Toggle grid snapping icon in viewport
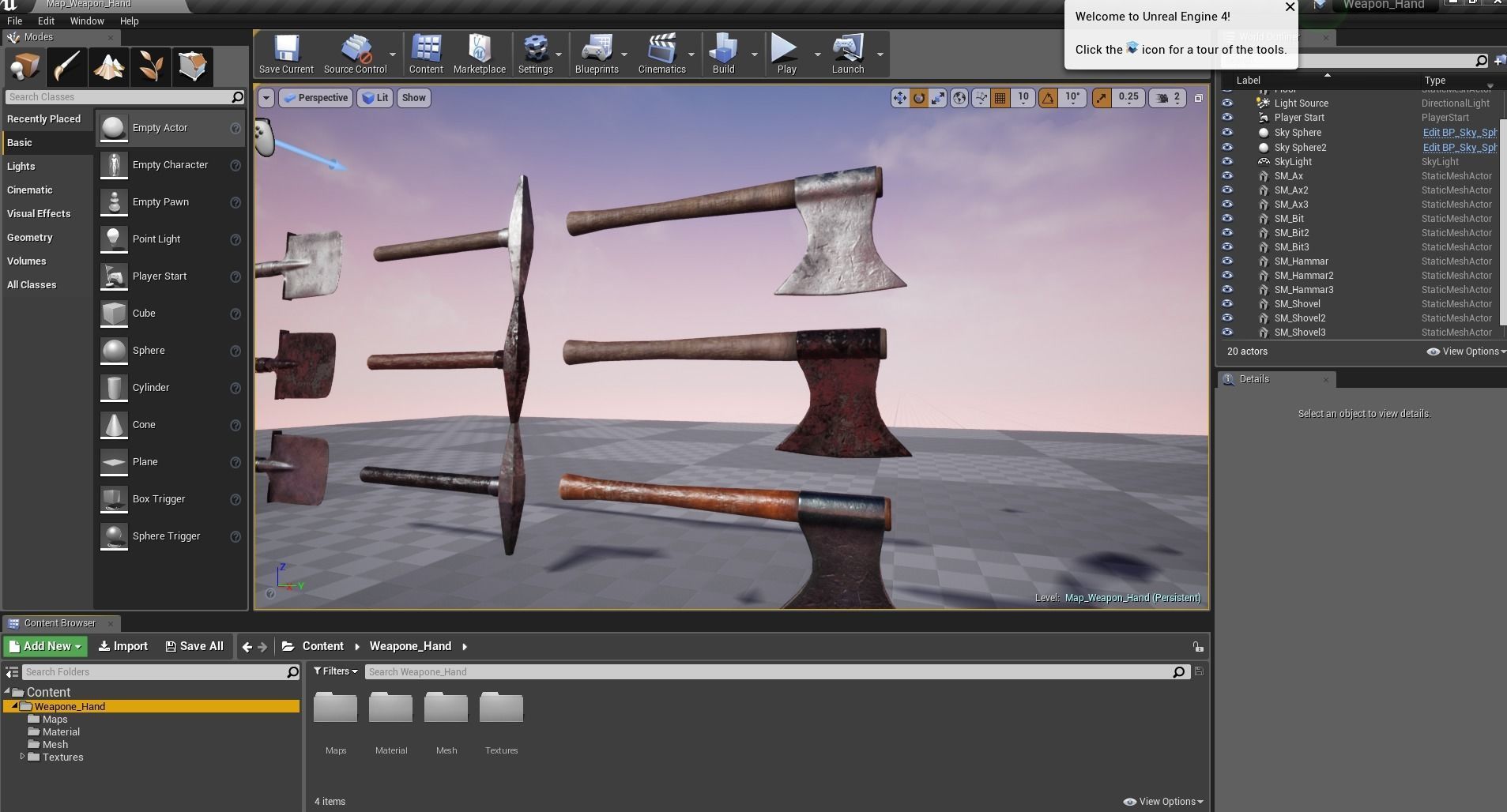The height and width of the screenshot is (812, 1507). point(1000,98)
